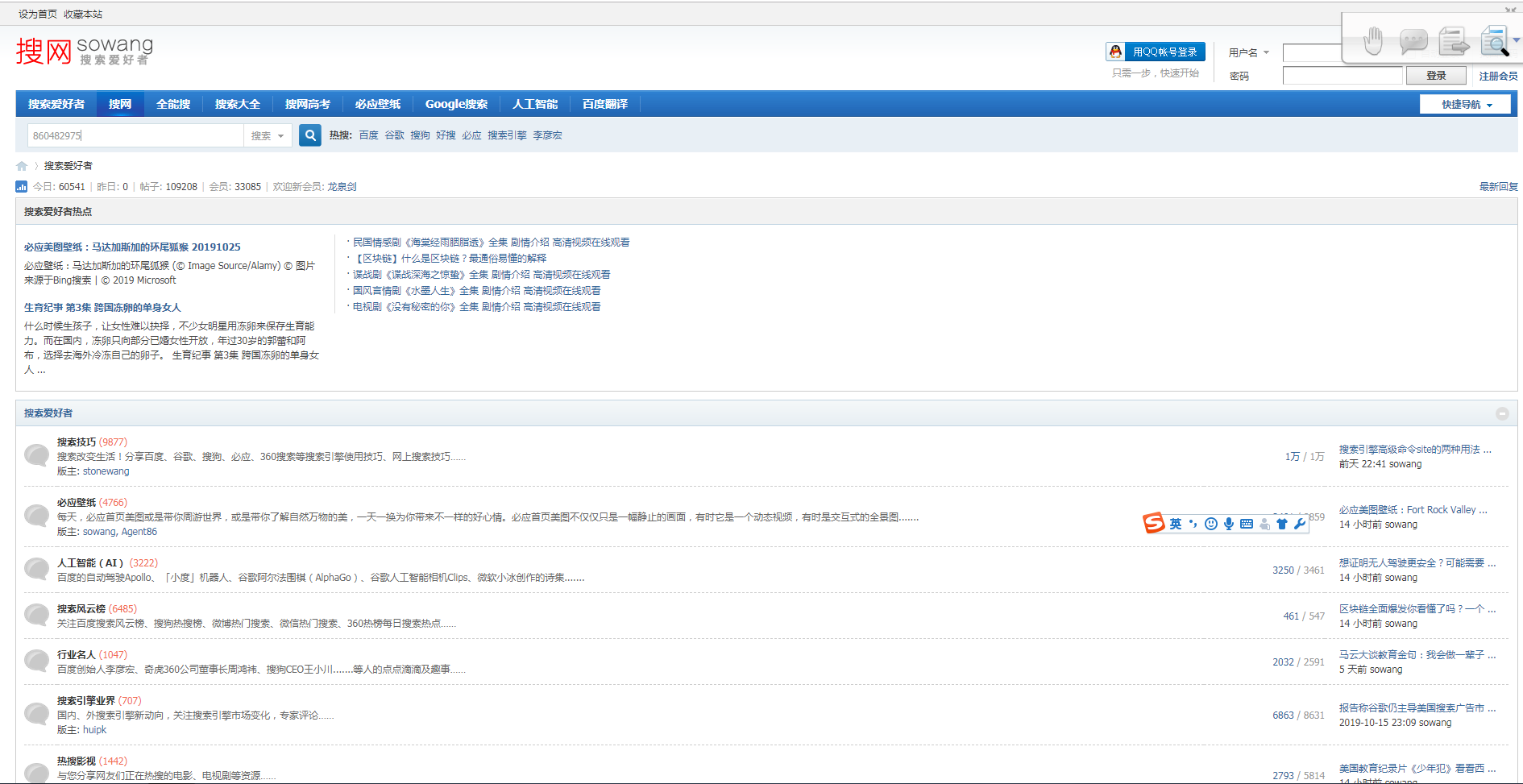Focus the 用户名 username field
Screen dimensions: 1523x784
click(1313, 52)
